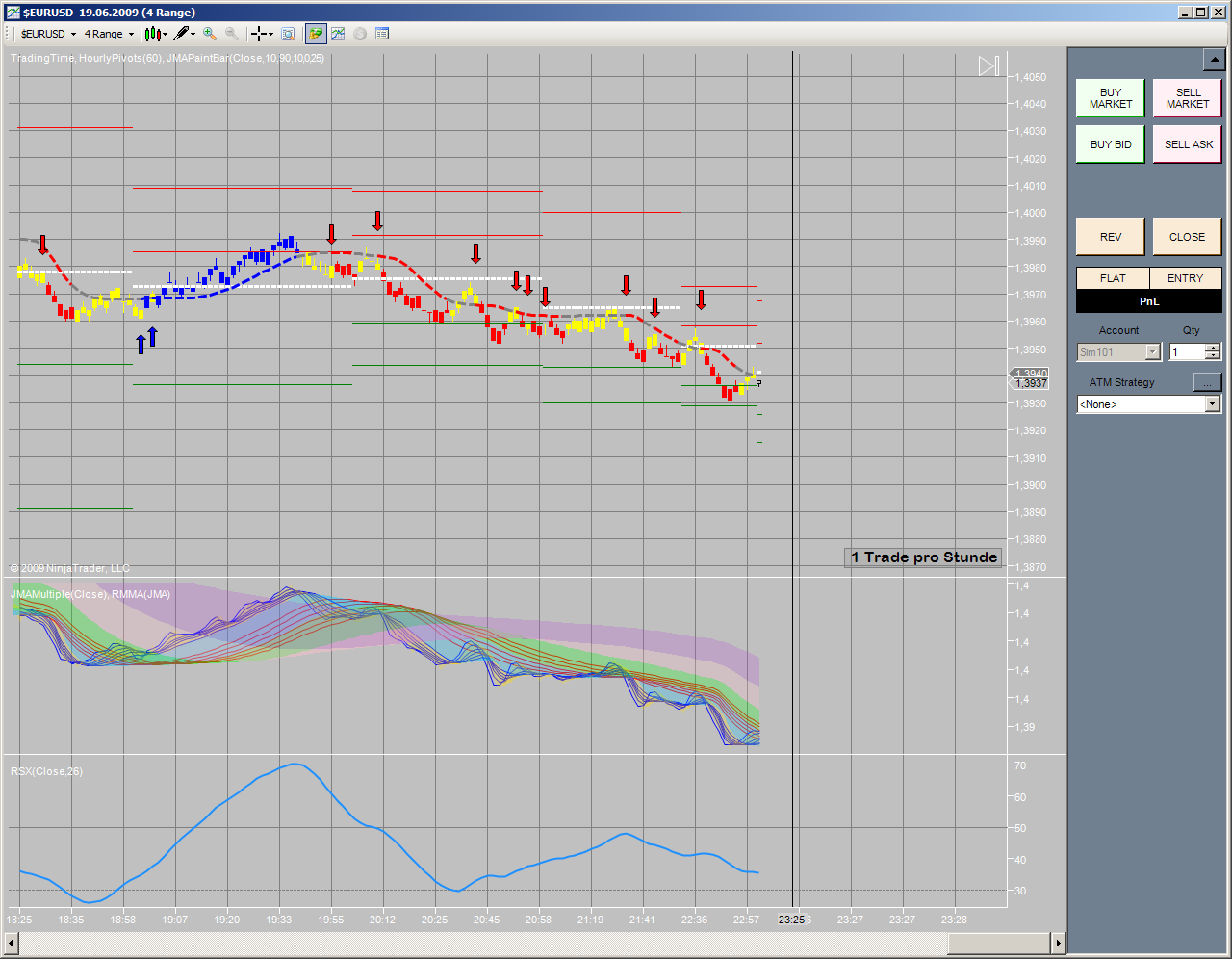Click the 1,3937 current price marker
The height and width of the screenshot is (959, 1232).
tap(1030, 383)
